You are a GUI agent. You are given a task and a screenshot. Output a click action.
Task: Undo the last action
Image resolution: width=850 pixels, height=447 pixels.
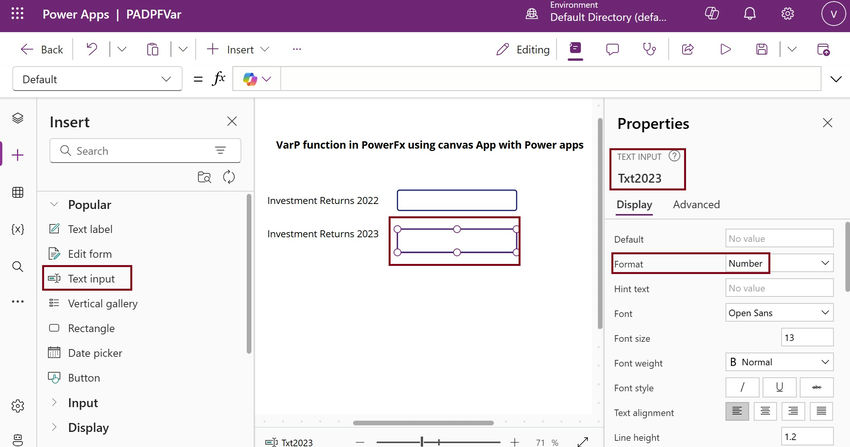tap(92, 49)
